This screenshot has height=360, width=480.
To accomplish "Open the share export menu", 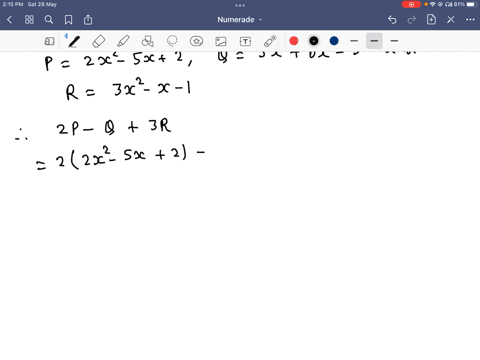I will click(88, 20).
